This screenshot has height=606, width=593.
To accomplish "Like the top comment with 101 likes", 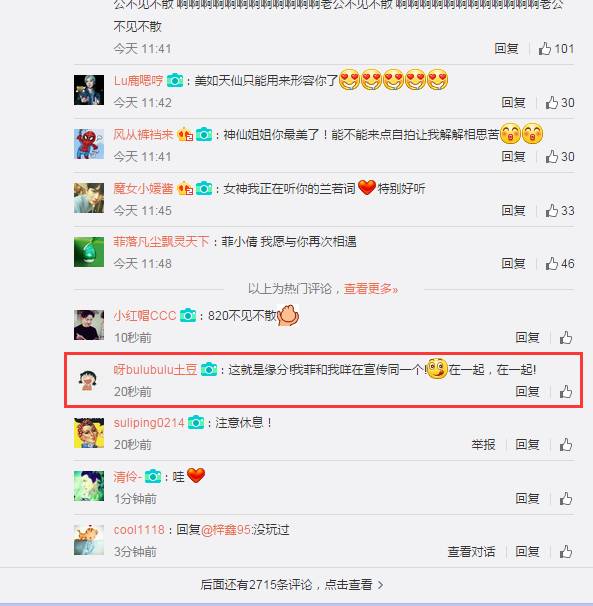I will [556, 49].
